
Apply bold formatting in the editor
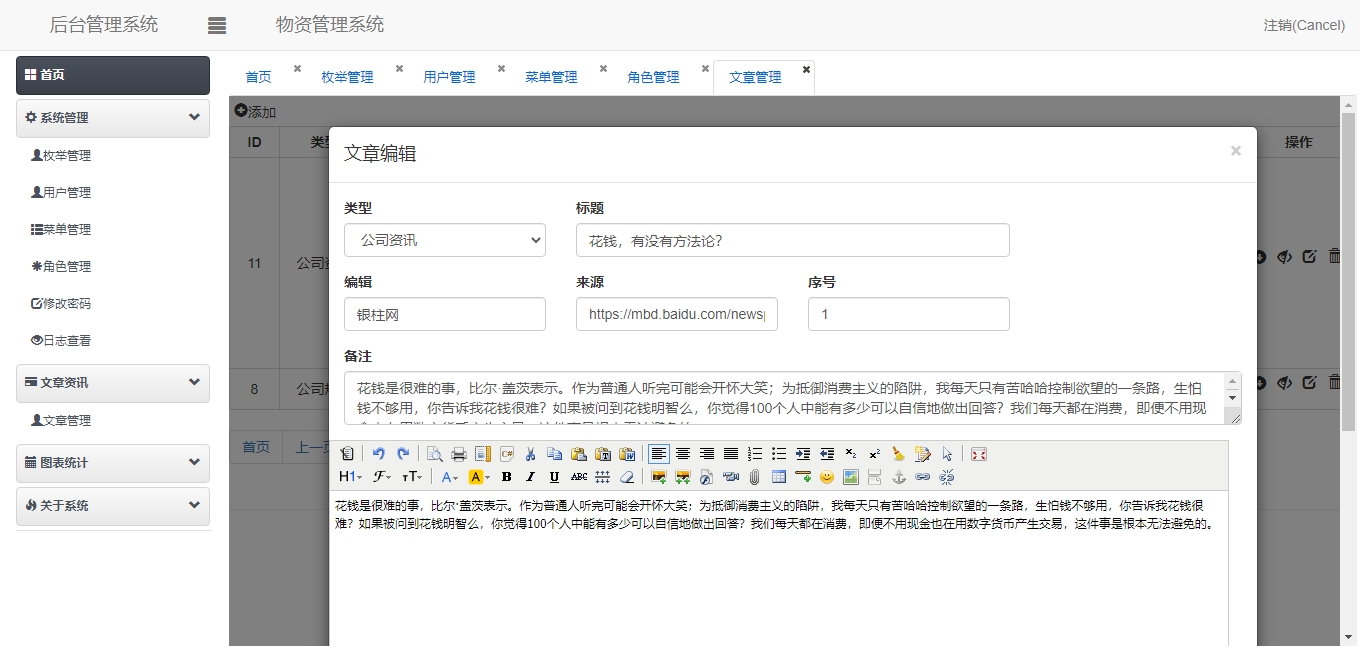(507, 477)
